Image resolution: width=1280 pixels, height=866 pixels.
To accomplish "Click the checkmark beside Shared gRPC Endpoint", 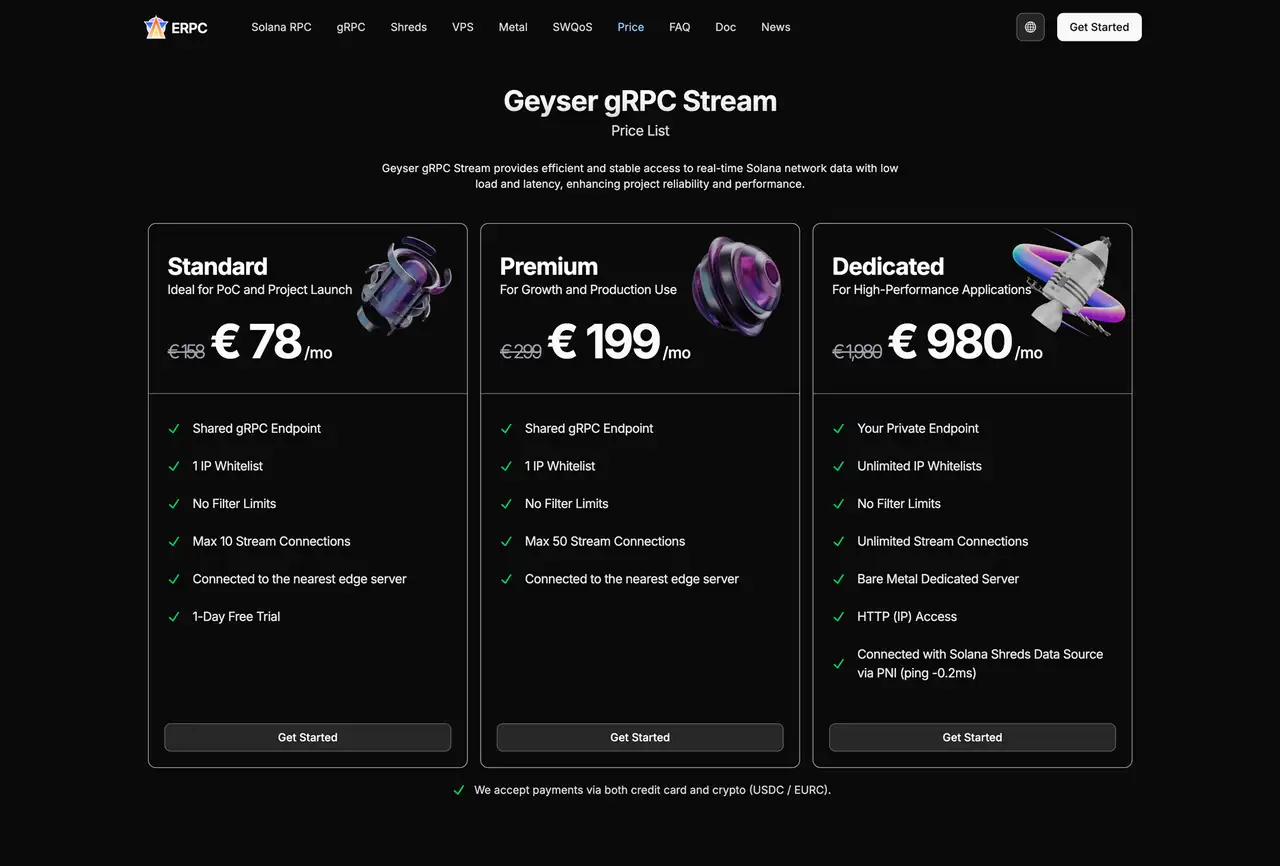I will point(174,428).
